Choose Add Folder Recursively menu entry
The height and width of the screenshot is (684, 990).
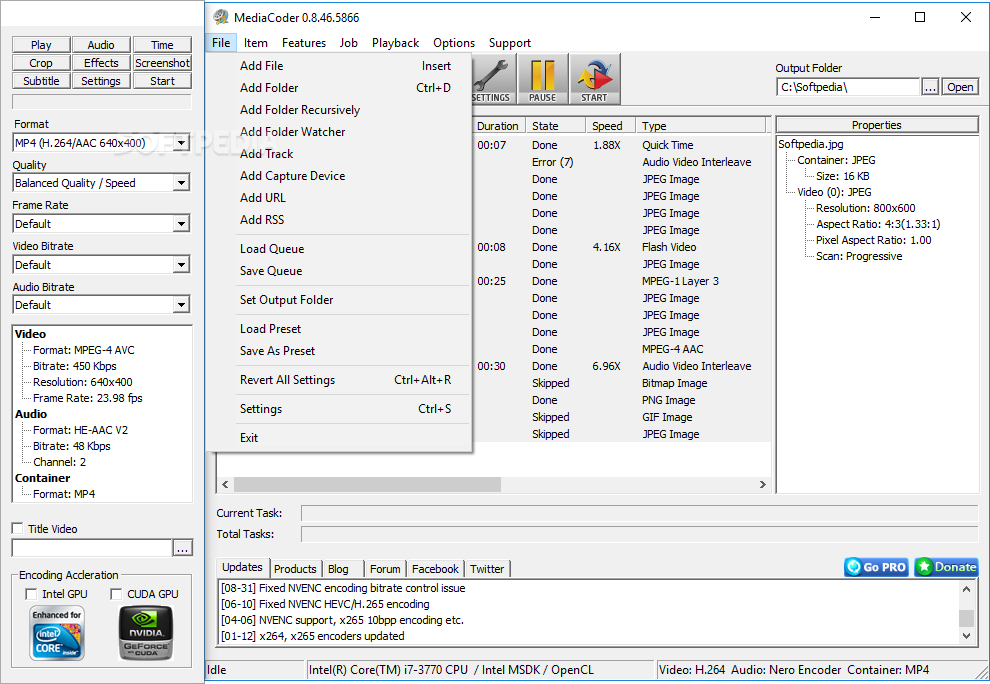340,110
